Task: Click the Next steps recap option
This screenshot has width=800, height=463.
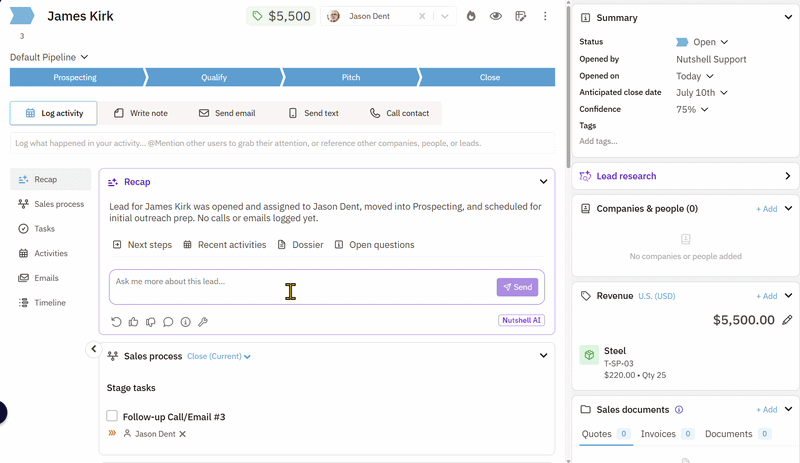Action: 142,245
